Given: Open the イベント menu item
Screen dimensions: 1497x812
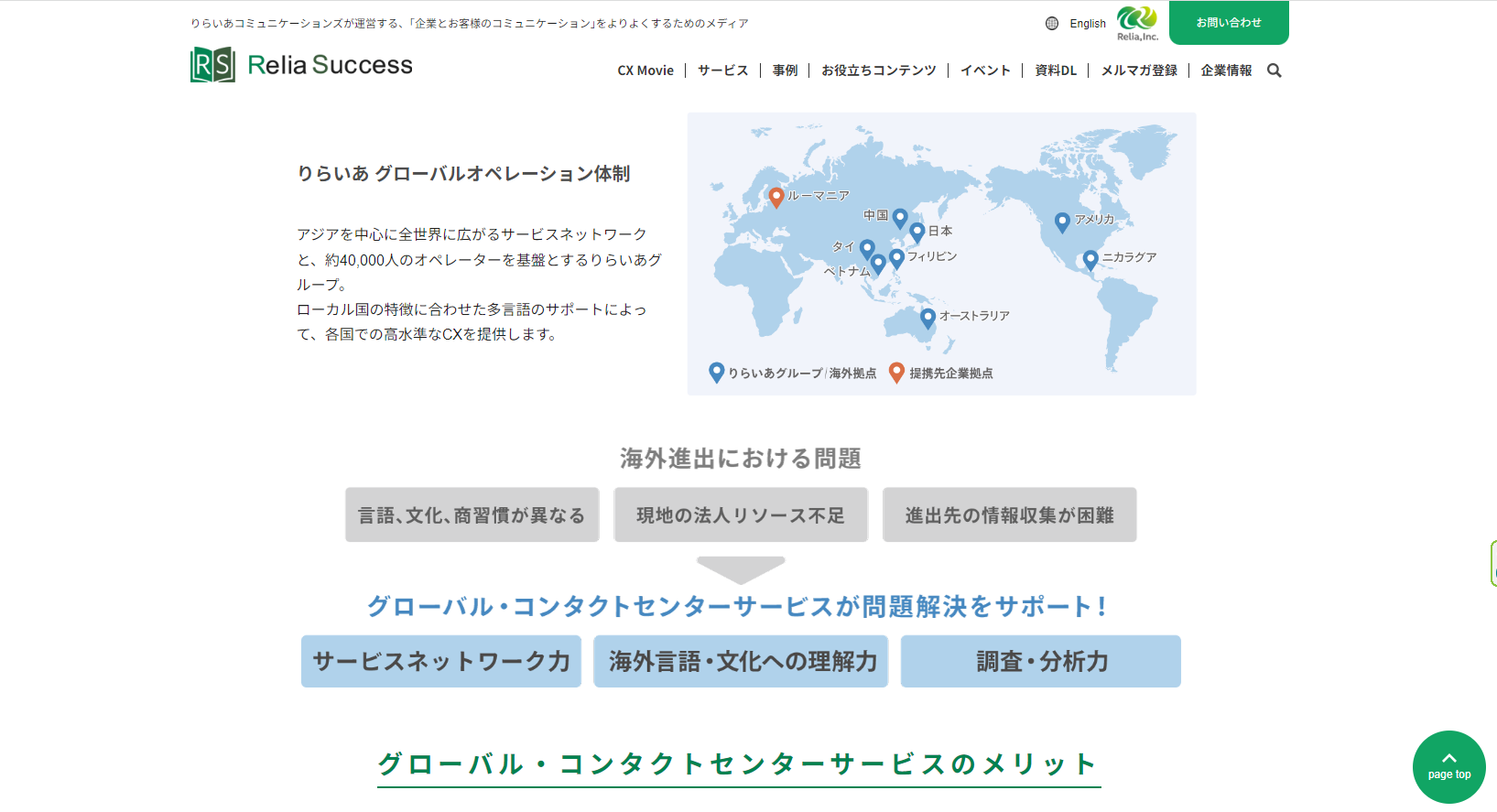Looking at the screenshot, I should coord(985,70).
